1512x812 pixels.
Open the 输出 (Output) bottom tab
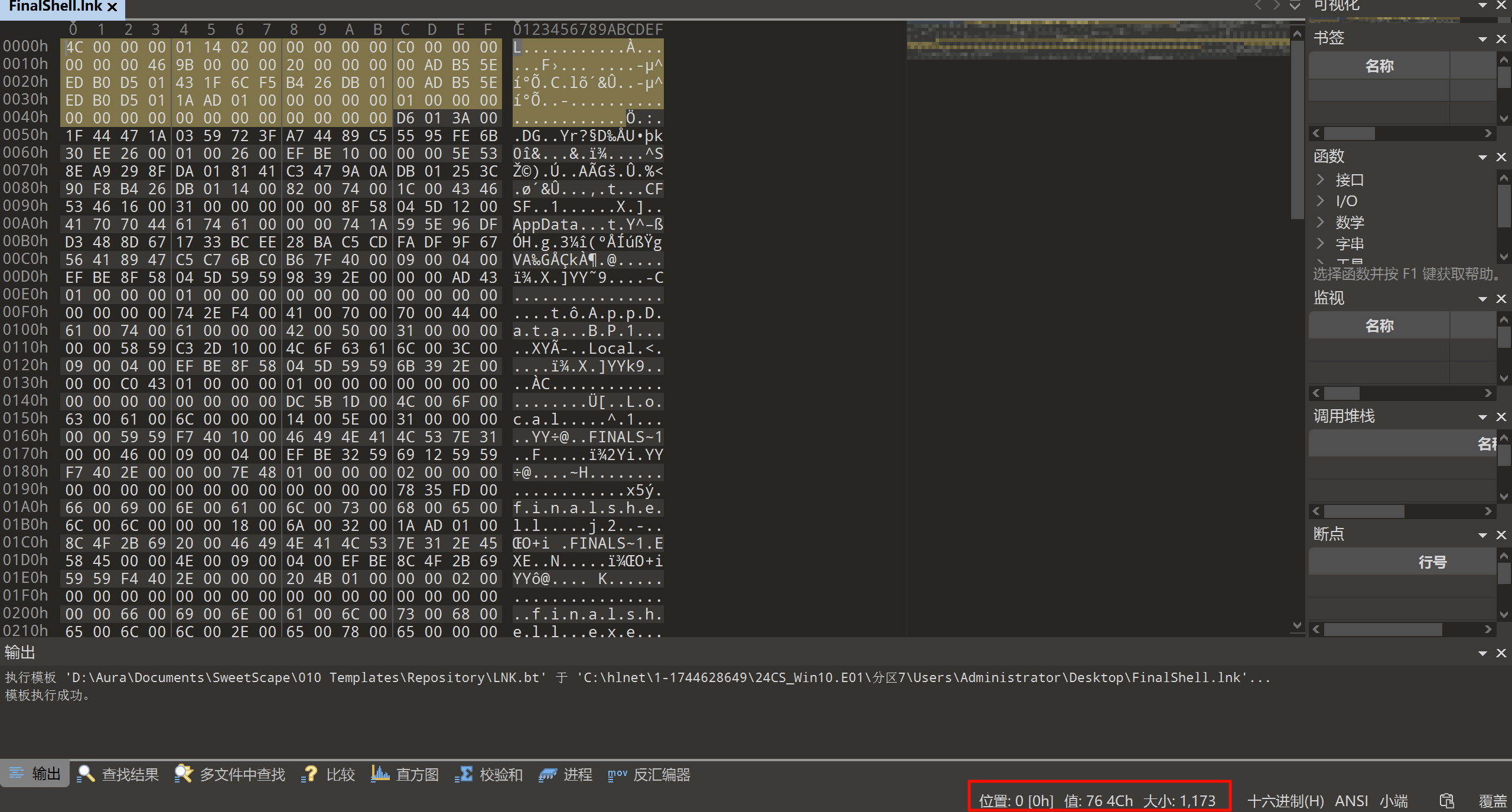point(35,774)
